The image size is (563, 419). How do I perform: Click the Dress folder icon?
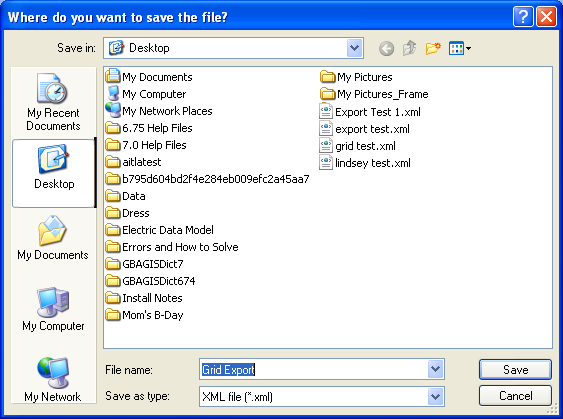113,213
